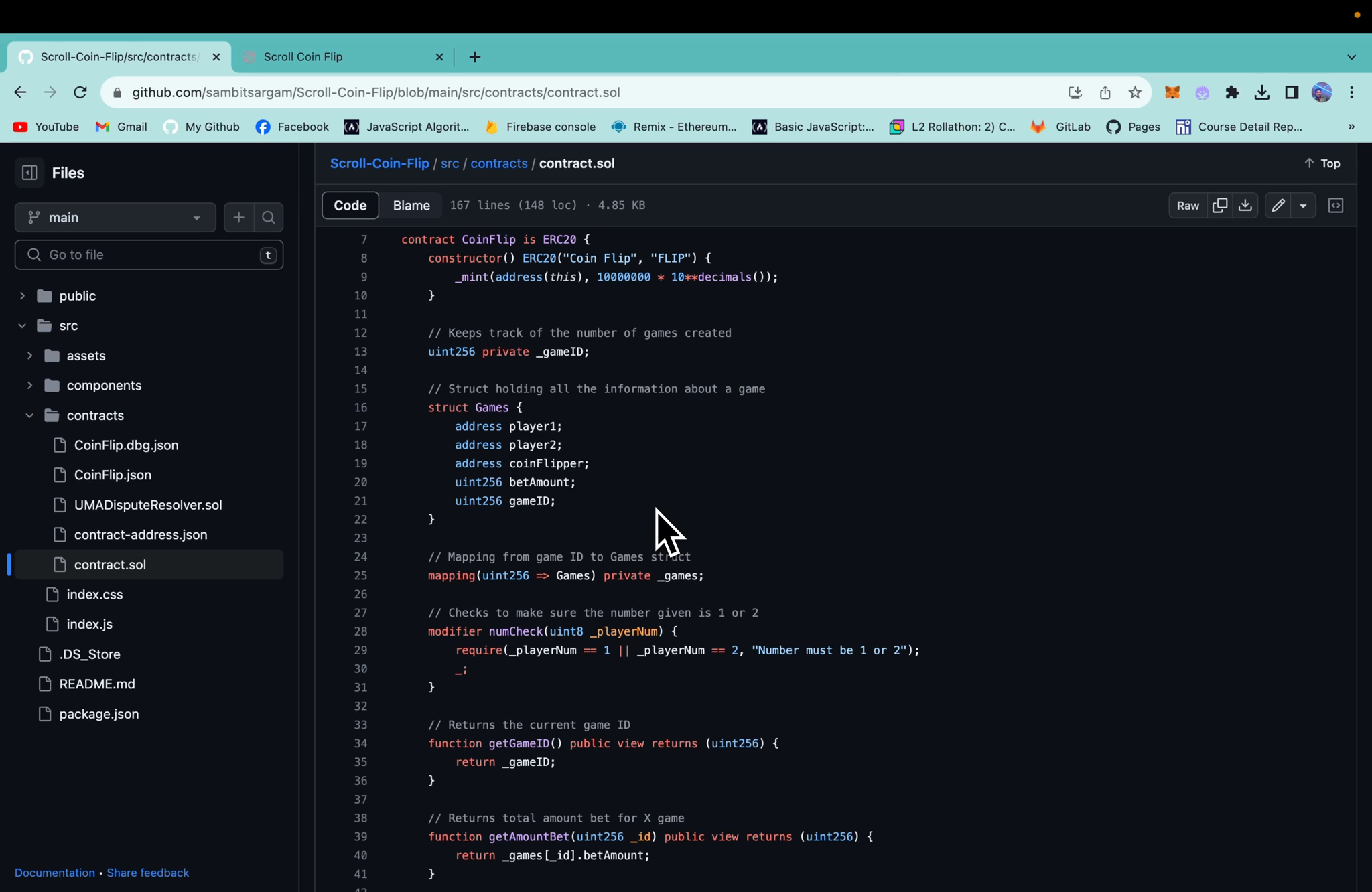Collapse the contracts folder chevron
Screen dimensions: 1372x892
[29, 416]
